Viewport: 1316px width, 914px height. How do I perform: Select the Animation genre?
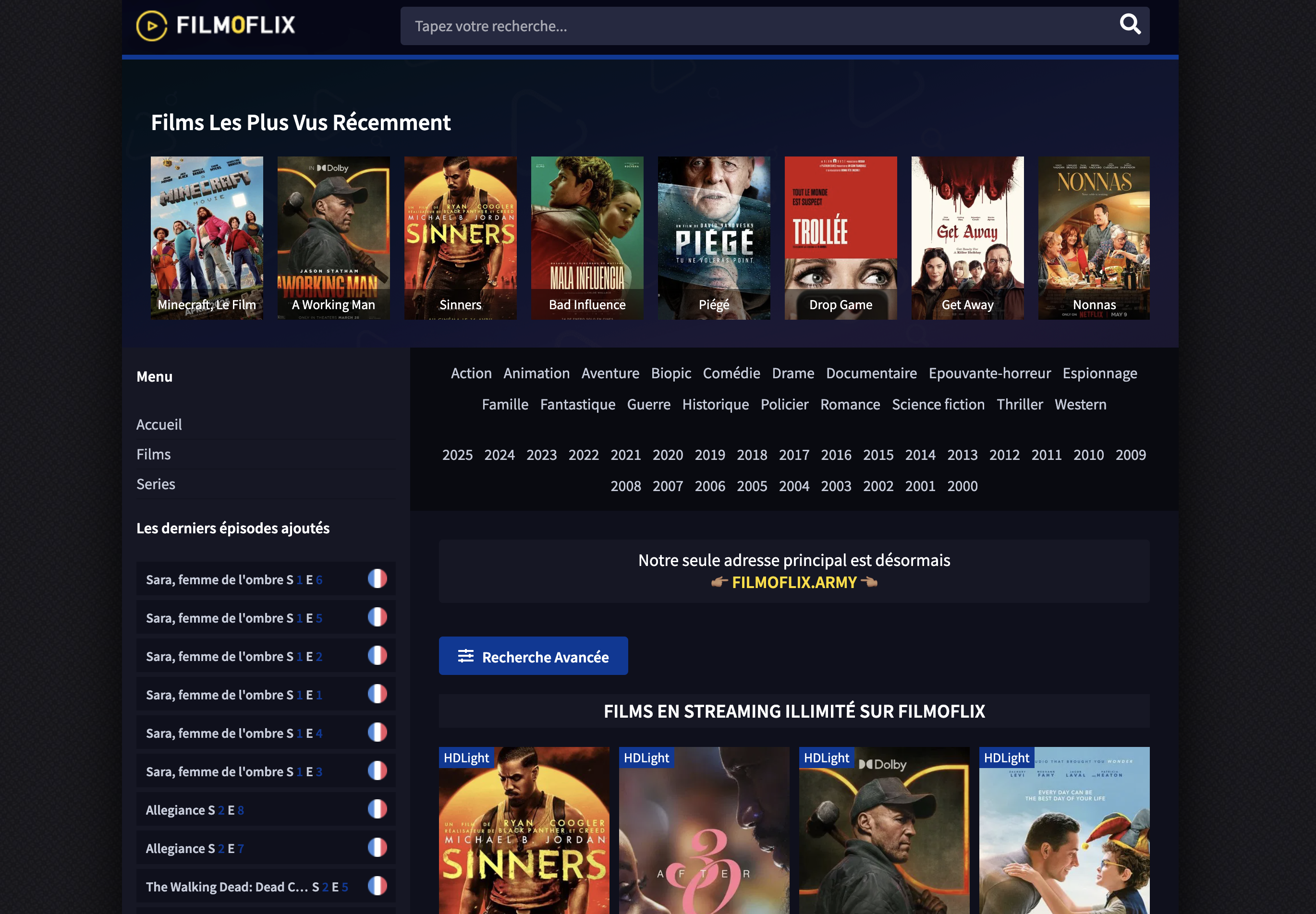[536, 373]
